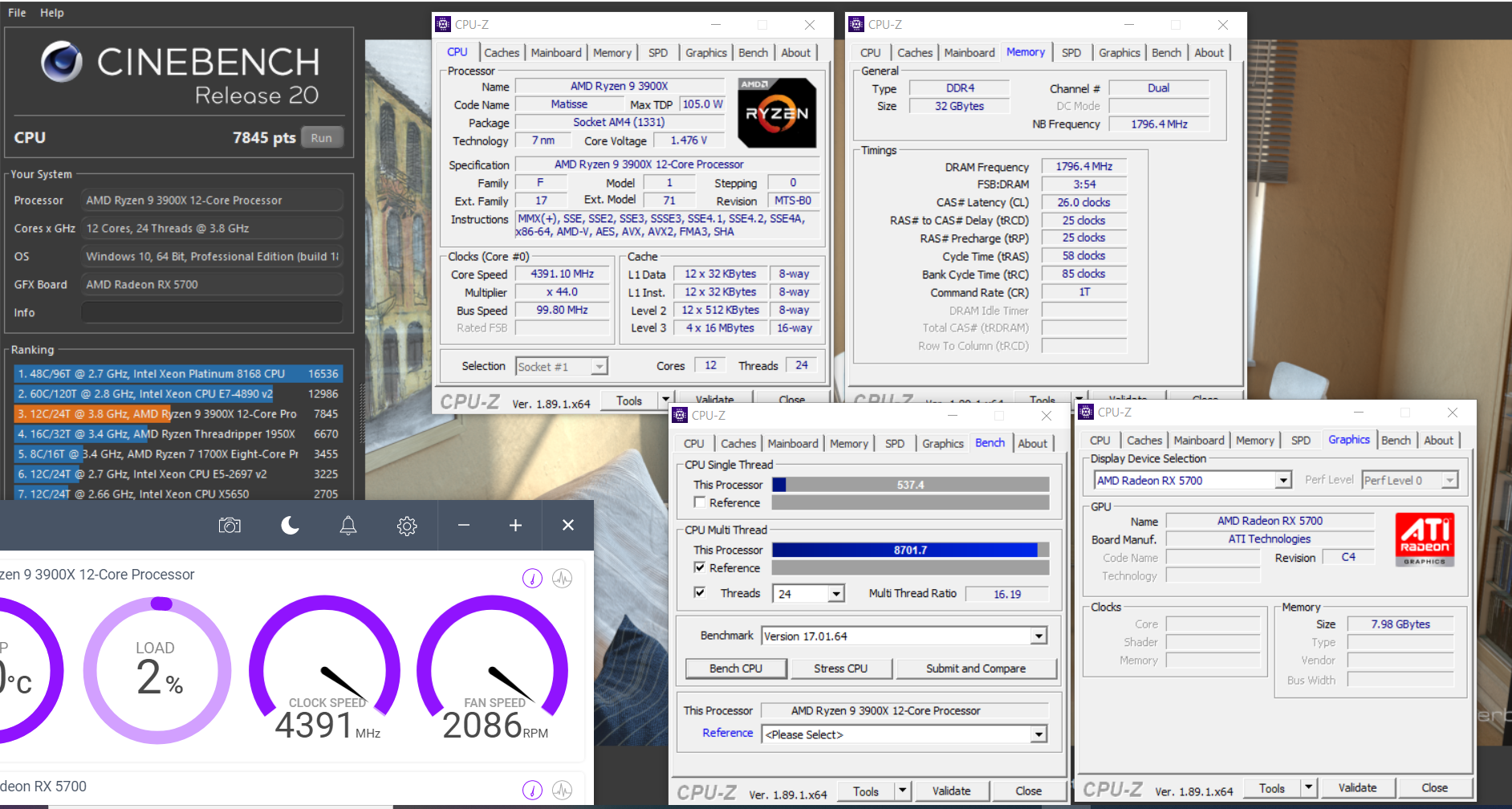Select gauge view icon on the Radeon RX 5700 card

click(x=532, y=790)
